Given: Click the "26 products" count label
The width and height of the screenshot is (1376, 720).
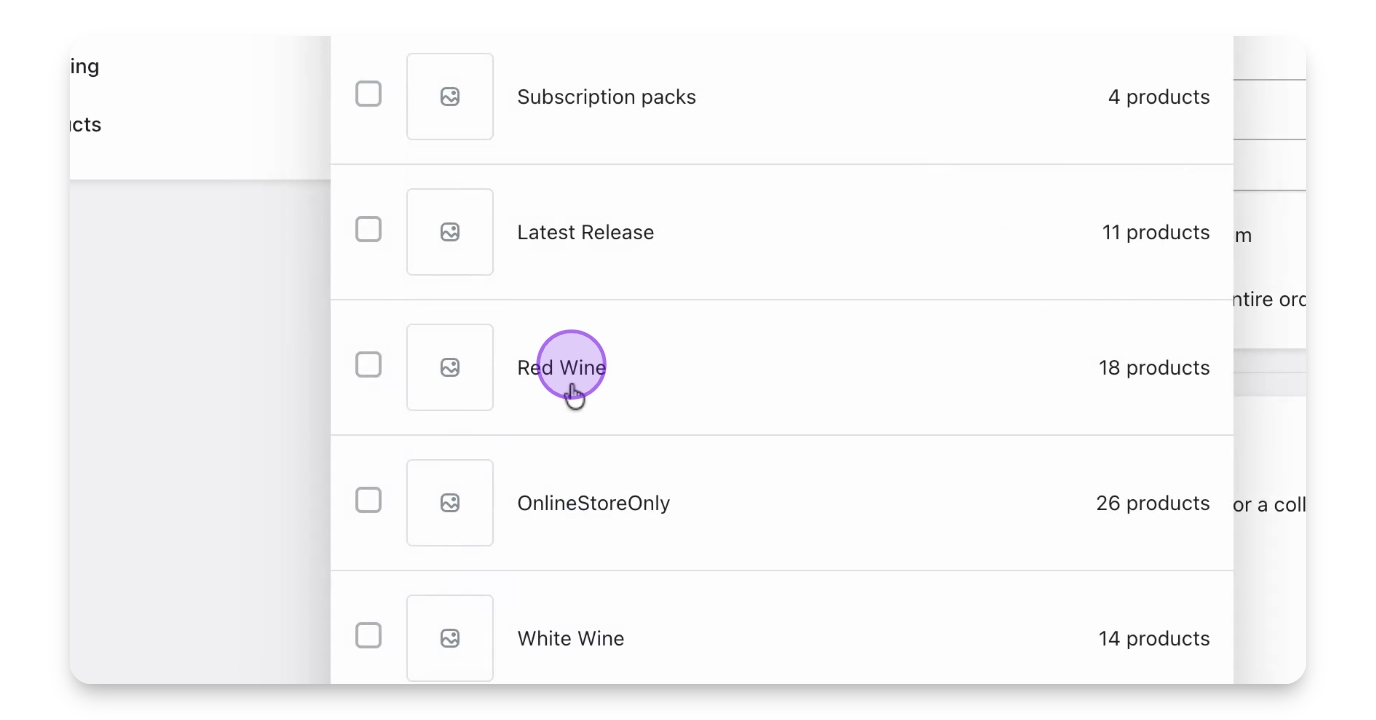Looking at the screenshot, I should click(1152, 503).
